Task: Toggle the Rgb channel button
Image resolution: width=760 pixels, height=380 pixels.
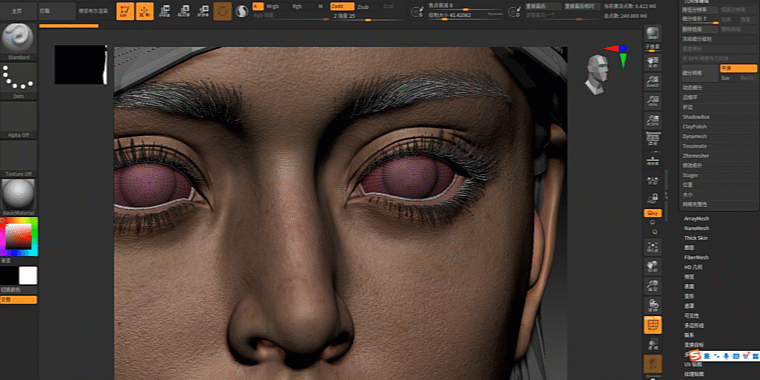Action: 297,6
